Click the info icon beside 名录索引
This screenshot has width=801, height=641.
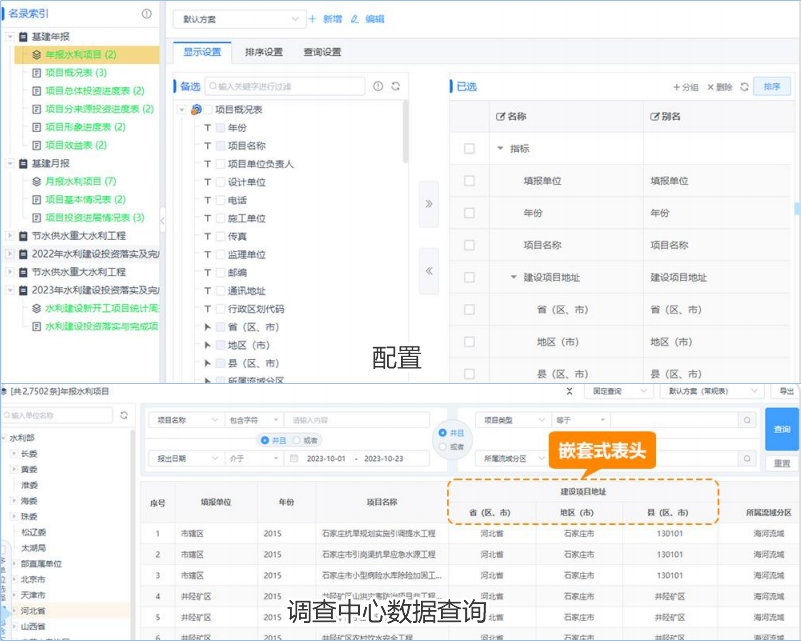(147, 14)
